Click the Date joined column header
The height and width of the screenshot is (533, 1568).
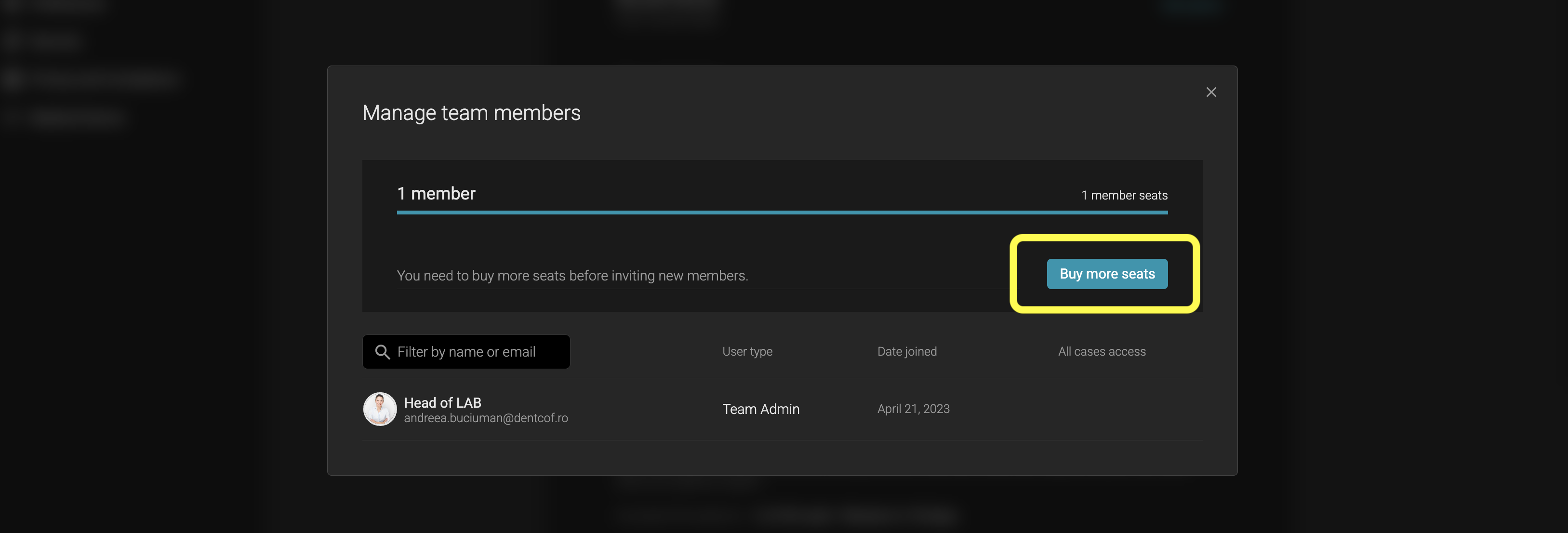906,351
